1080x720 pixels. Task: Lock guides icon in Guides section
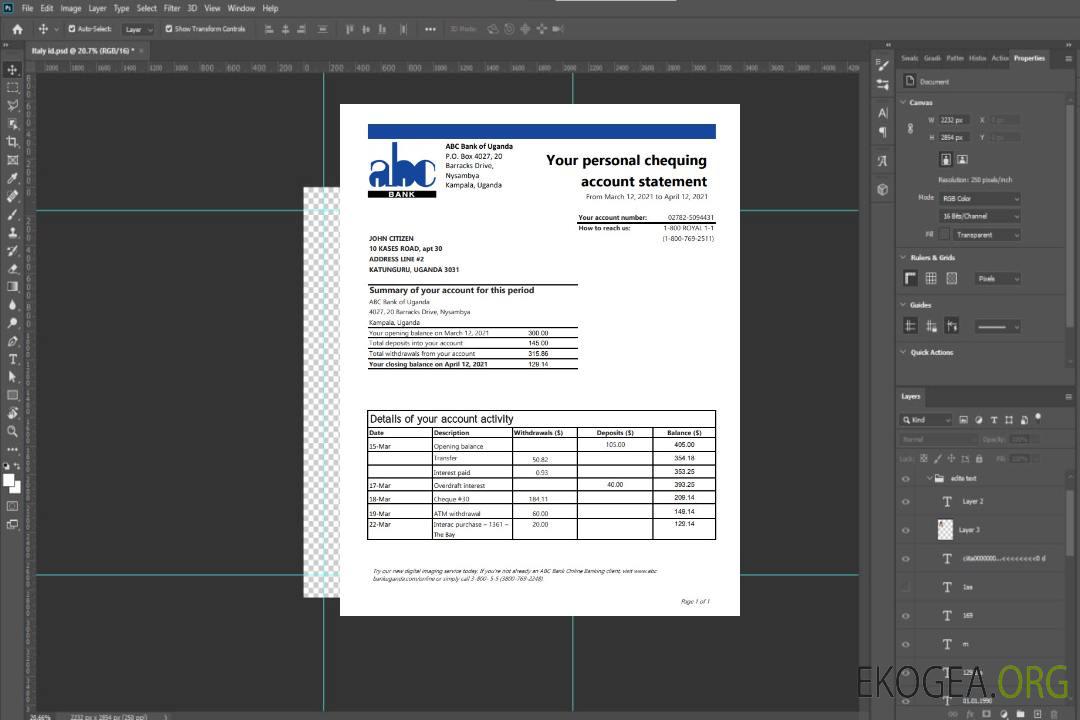(x=931, y=327)
